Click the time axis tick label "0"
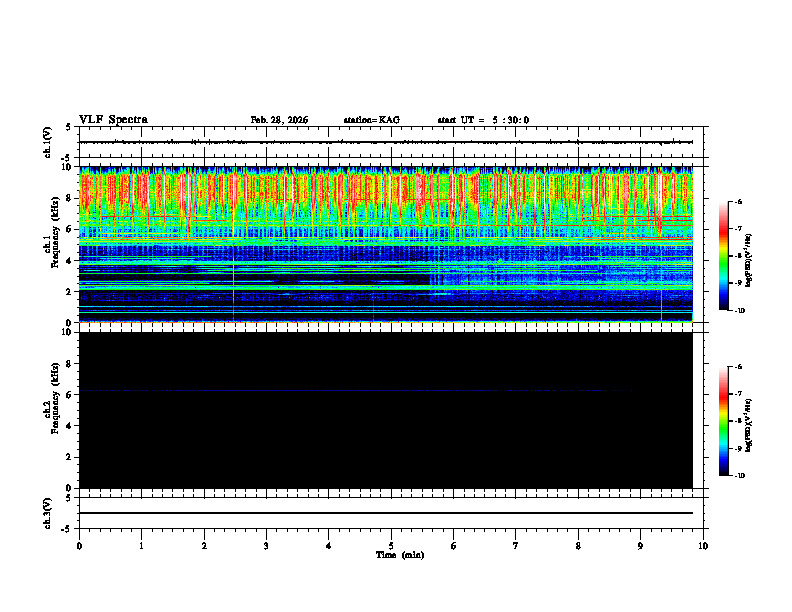This screenshot has height=612, width=792. (79, 546)
